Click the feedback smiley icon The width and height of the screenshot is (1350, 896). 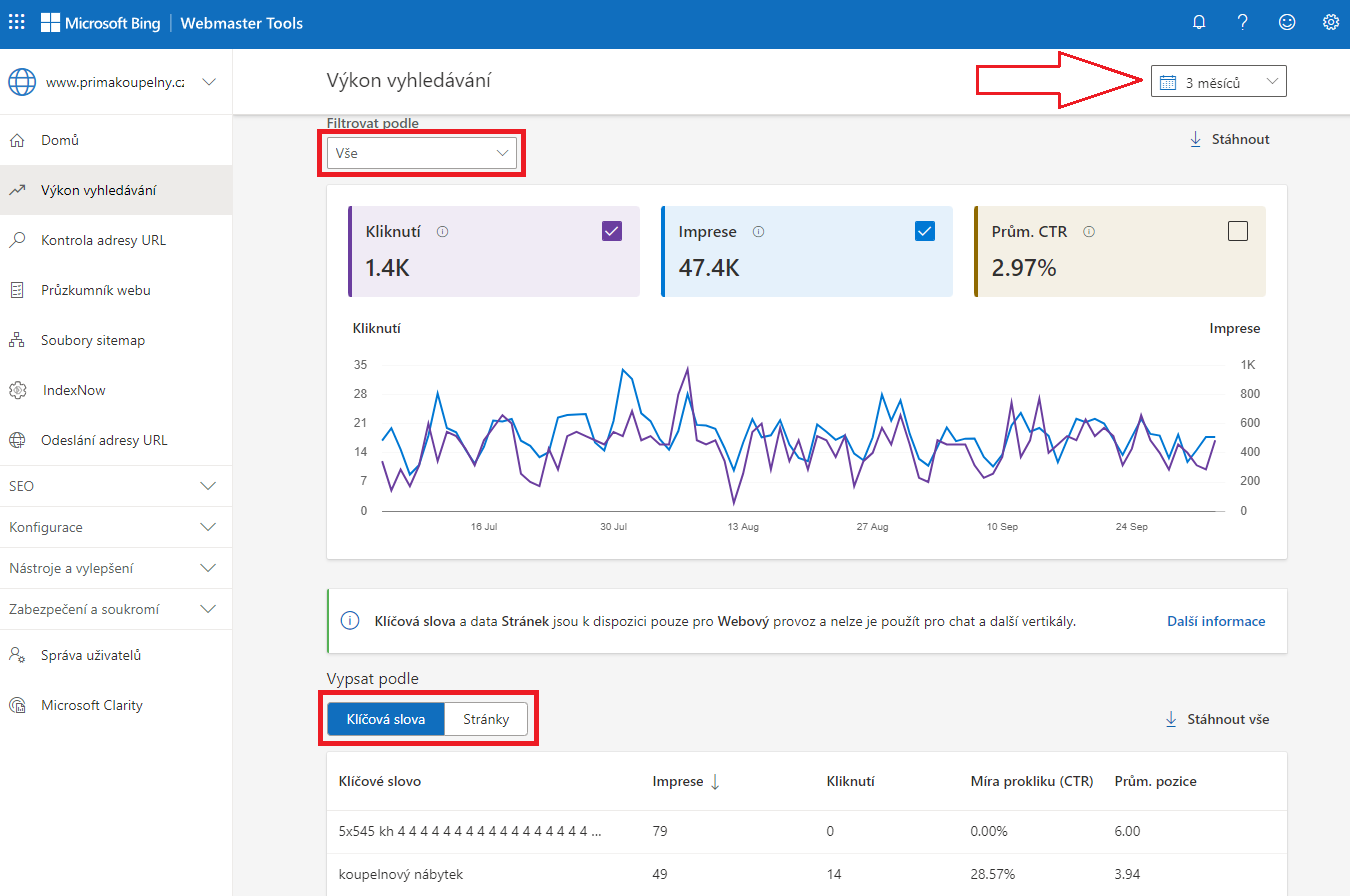(1287, 22)
